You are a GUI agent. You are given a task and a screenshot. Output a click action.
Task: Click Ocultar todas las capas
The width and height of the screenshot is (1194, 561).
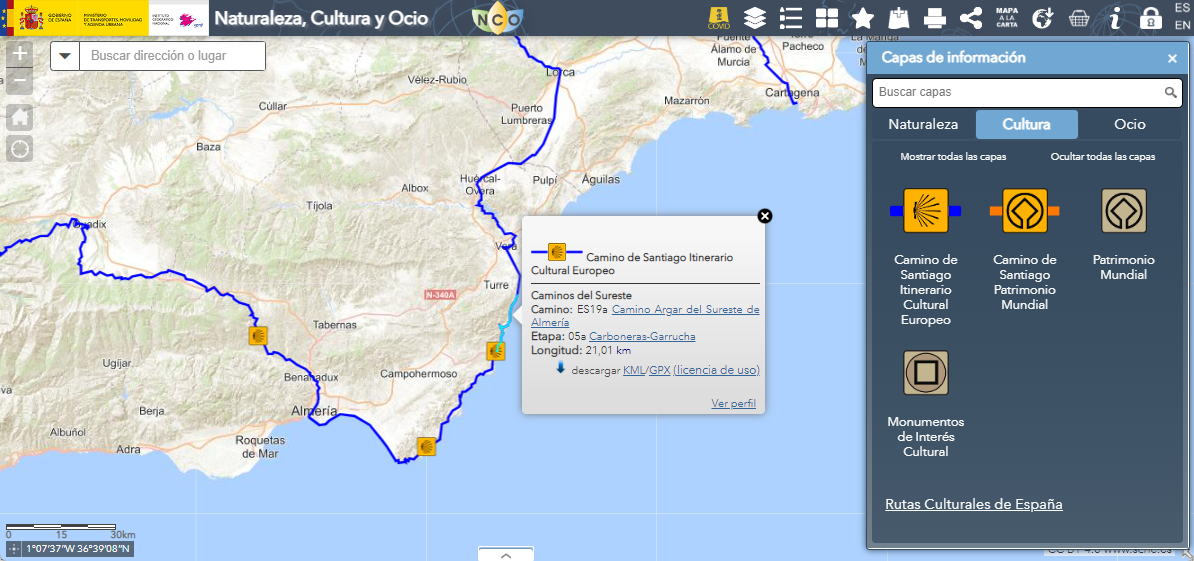pyautogui.click(x=1103, y=157)
